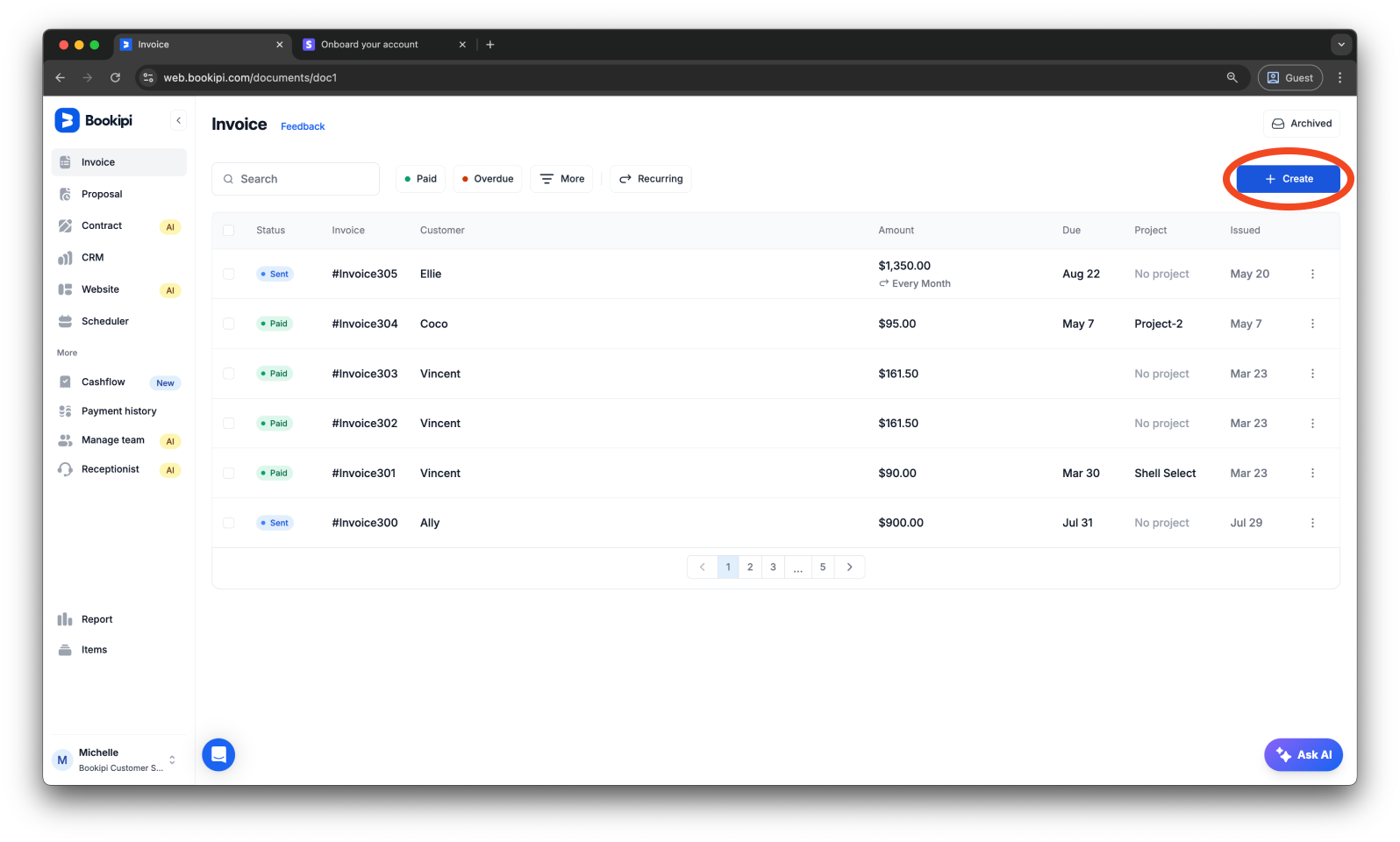Viewport: 1400px width, 842px height.
Task: Open the Feedback link
Action: (x=303, y=126)
